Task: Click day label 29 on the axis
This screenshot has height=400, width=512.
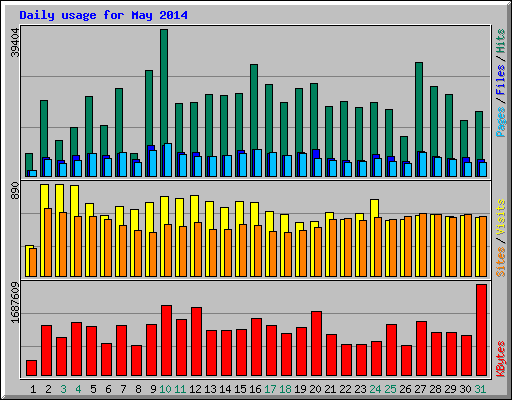Action: (450, 389)
